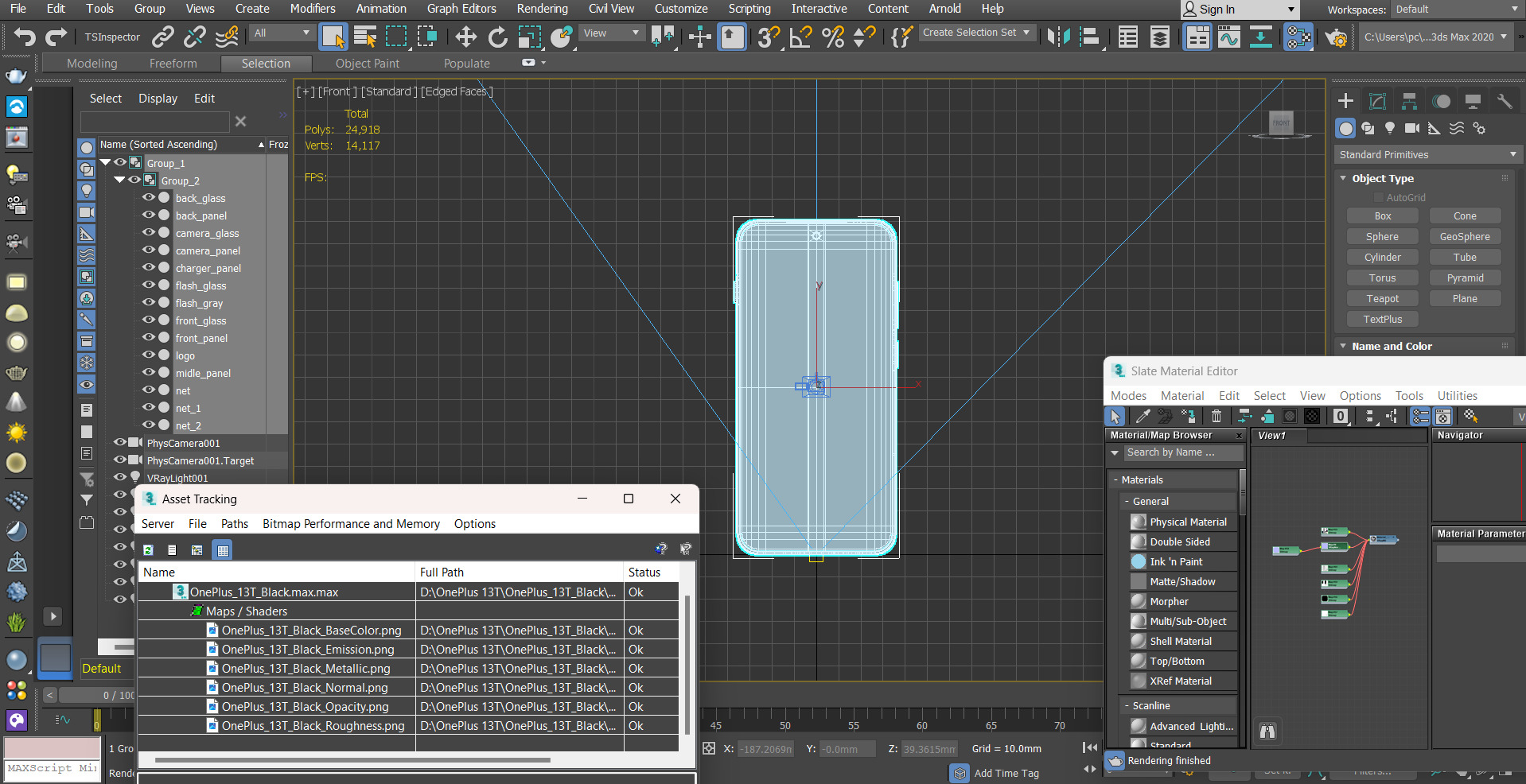Open the Modify command panel tab

point(1377,101)
